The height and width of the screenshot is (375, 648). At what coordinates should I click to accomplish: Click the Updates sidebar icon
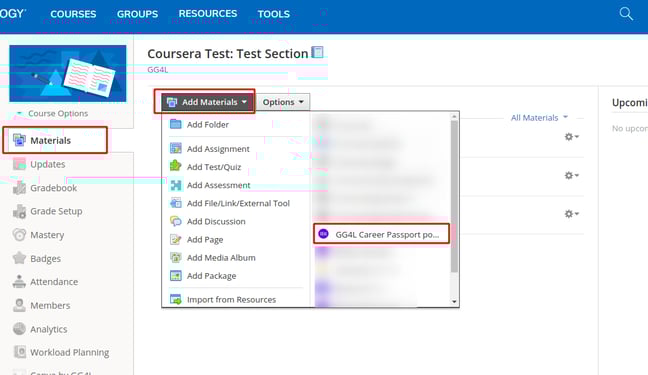[19, 164]
